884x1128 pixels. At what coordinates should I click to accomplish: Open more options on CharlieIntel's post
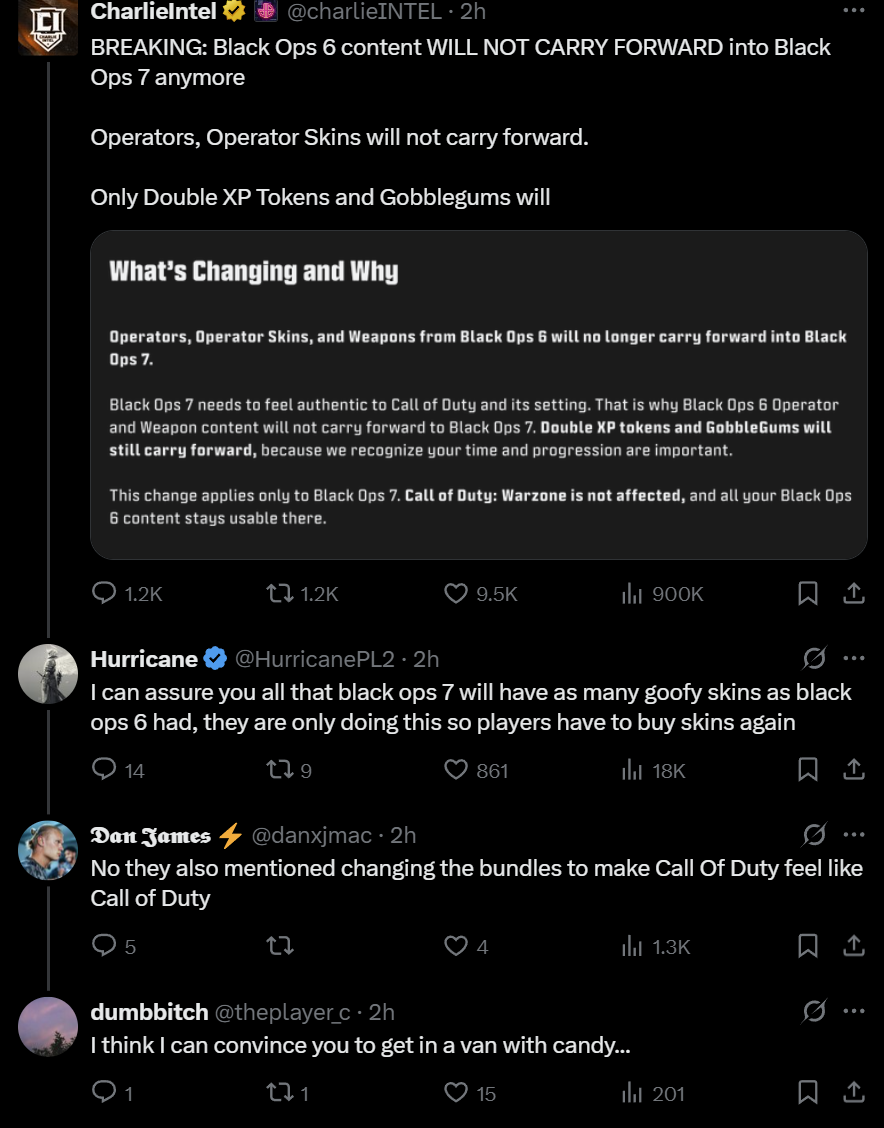point(853,11)
